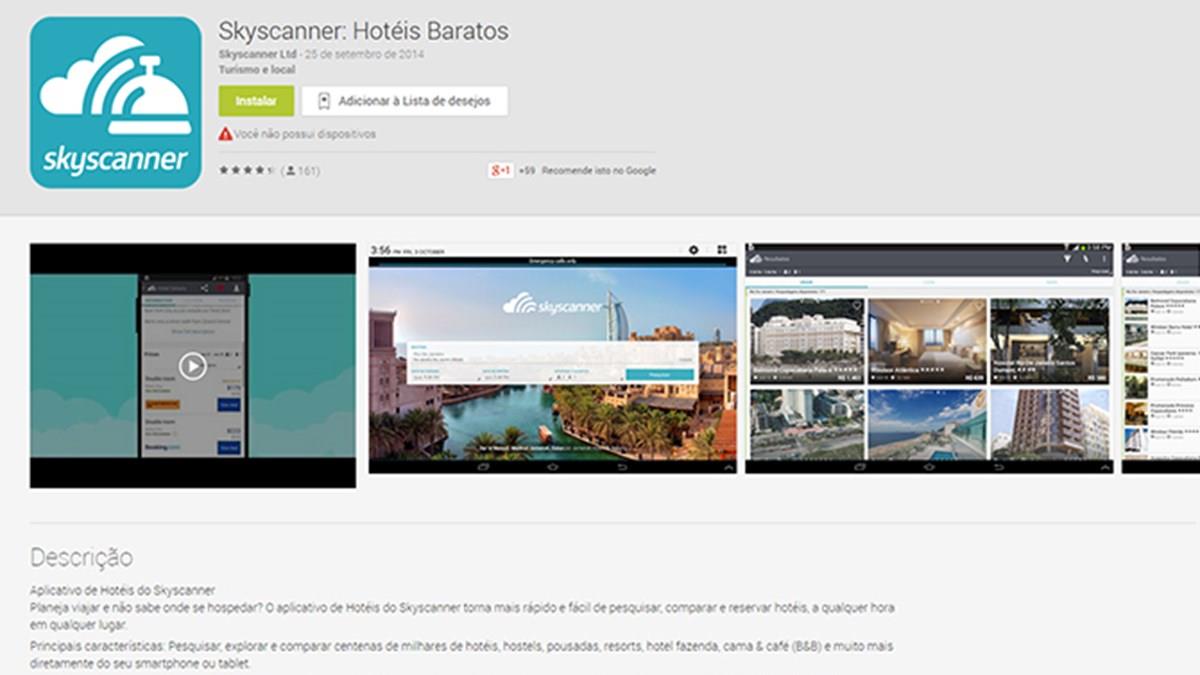Click the Descrição section heading
The height and width of the screenshot is (675, 1200).
(x=81, y=557)
